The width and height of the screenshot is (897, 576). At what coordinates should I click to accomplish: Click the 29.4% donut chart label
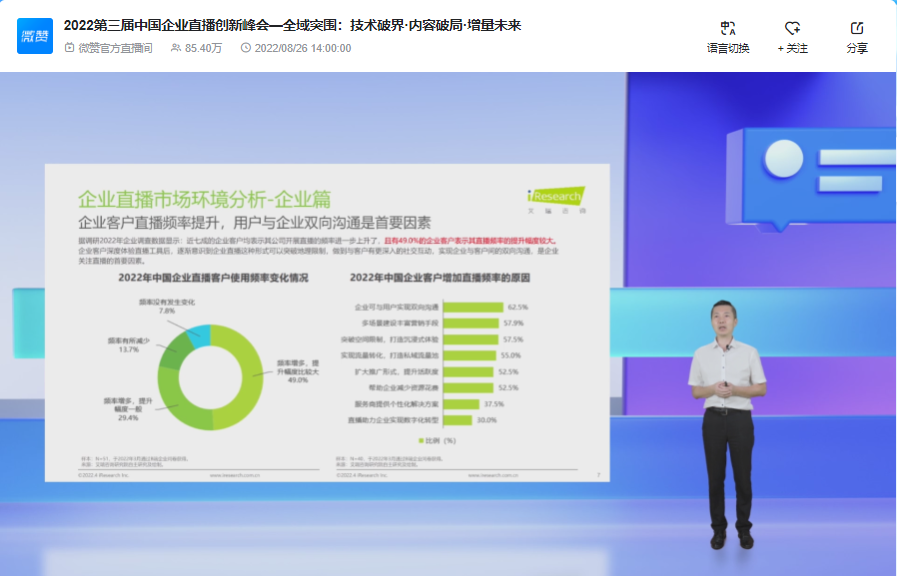pyautogui.click(x=128, y=418)
